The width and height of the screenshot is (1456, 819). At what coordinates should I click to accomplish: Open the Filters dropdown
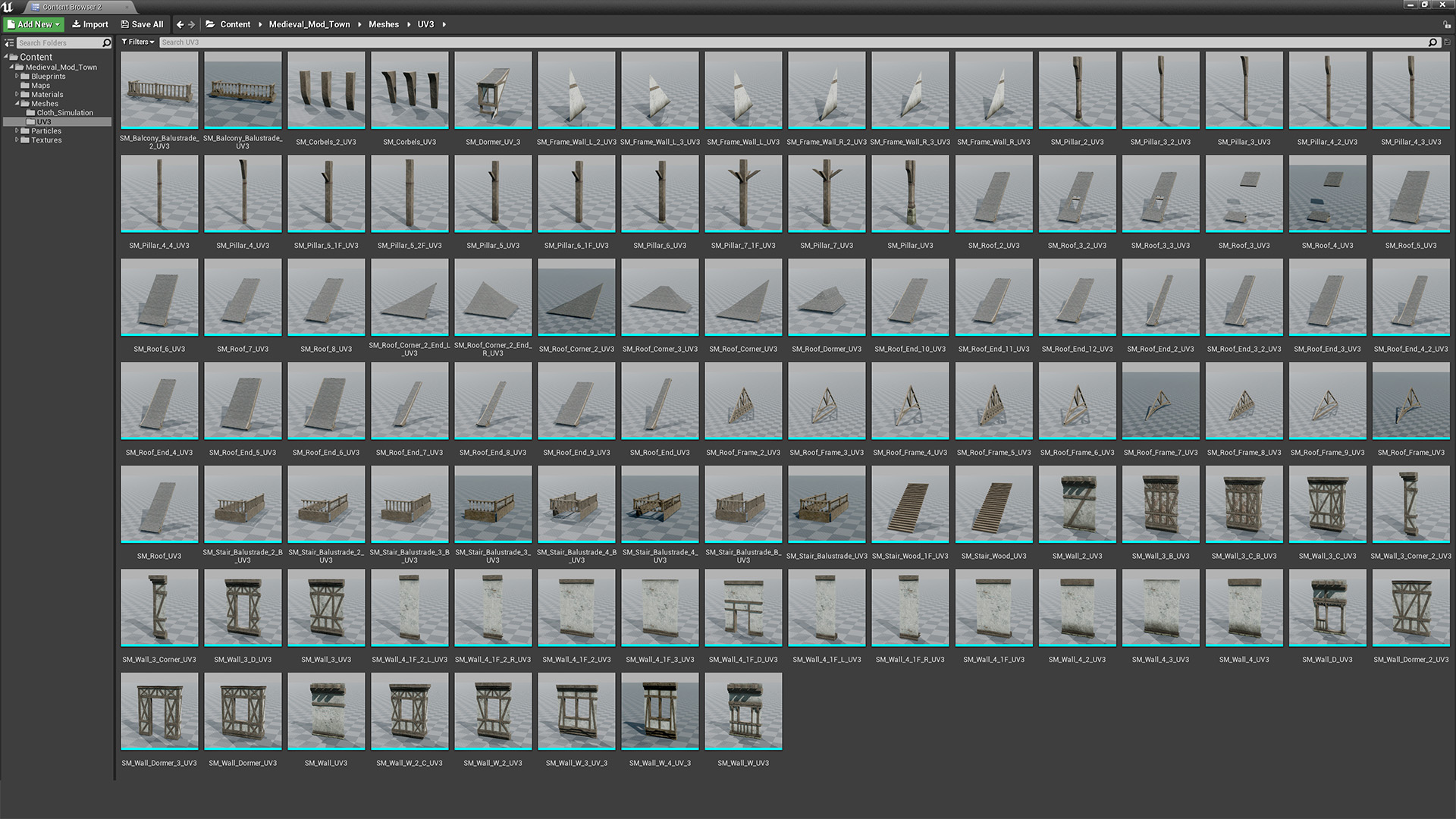pyautogui.click(x=138, y=42)
